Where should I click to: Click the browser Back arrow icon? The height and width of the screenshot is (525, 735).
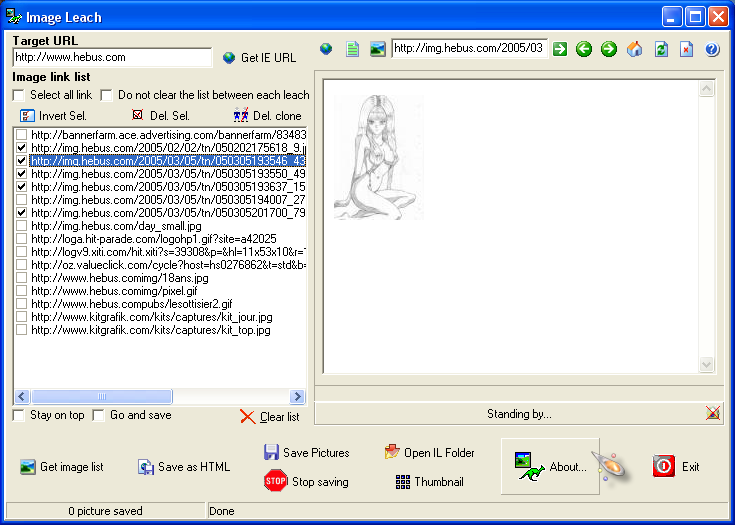[x=584, y=49]
